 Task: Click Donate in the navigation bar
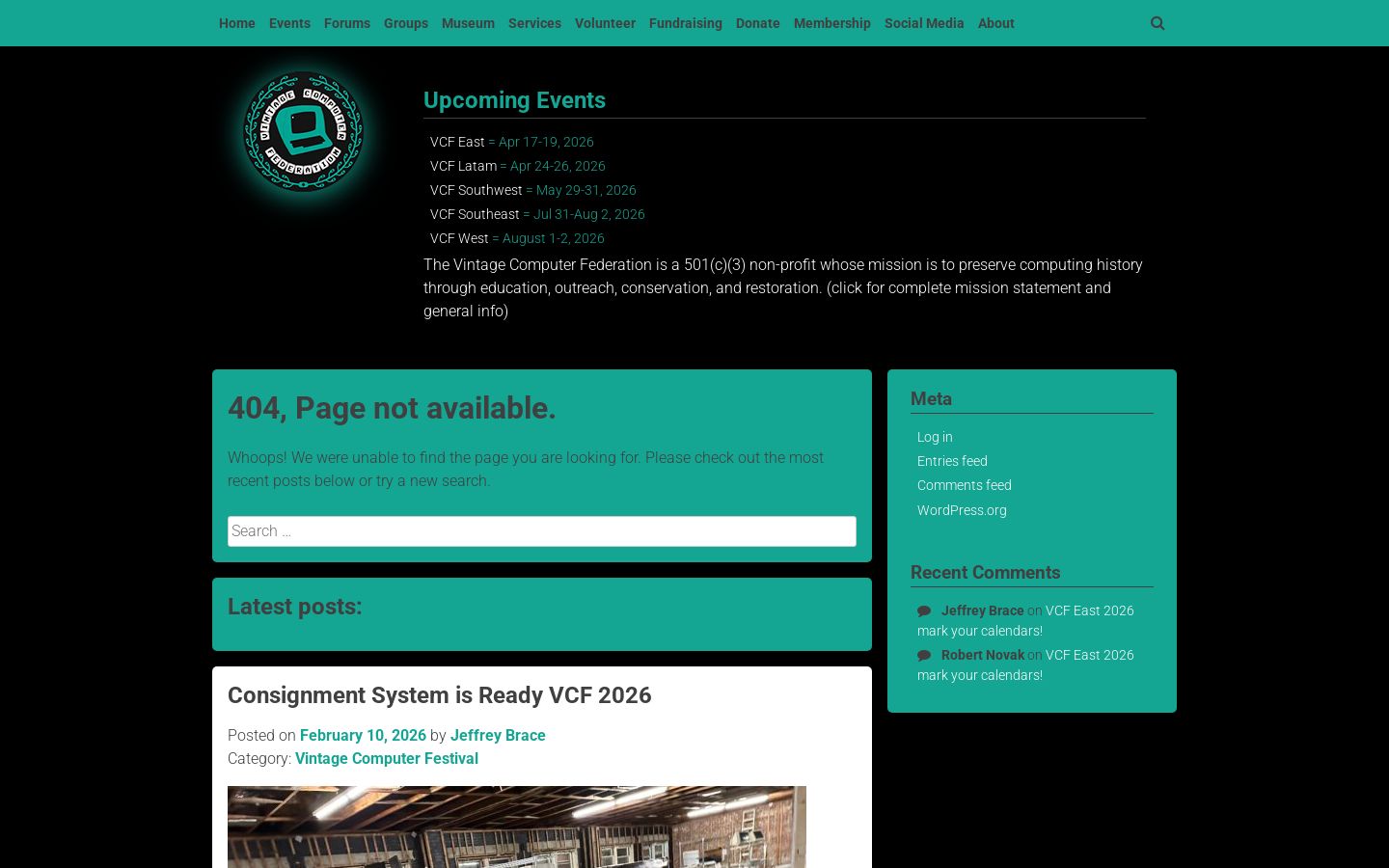click(x=758, y=23)
